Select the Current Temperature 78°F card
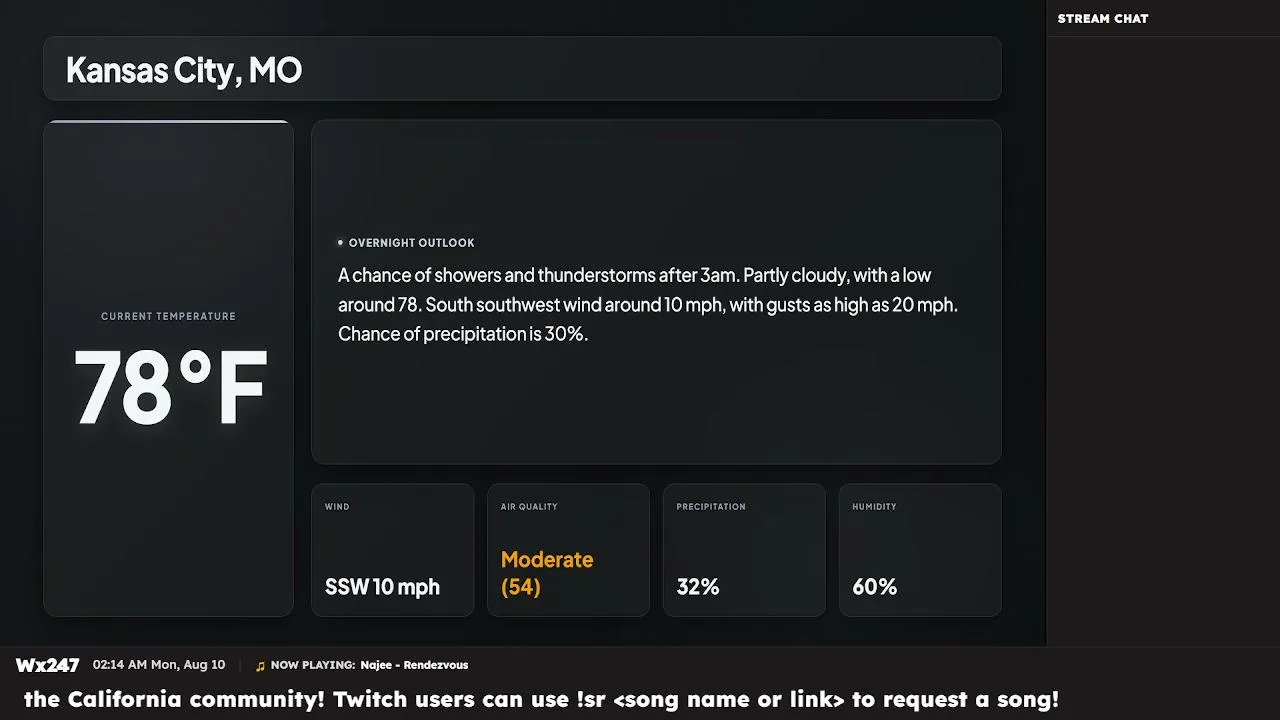Viewport: 1280px width, 720px height. point(168,368)
